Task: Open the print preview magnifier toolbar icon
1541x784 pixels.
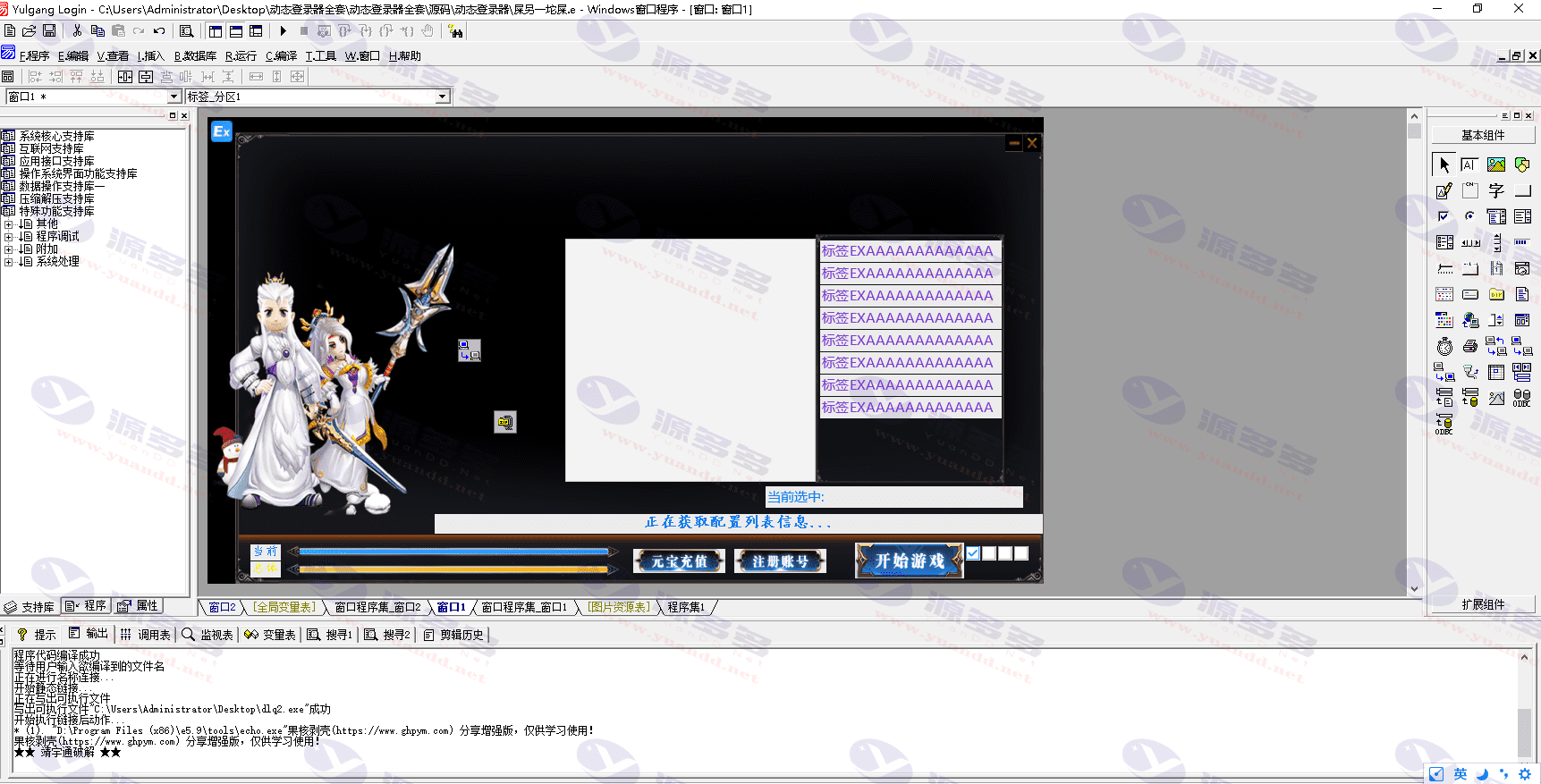Action: [186, 31]
